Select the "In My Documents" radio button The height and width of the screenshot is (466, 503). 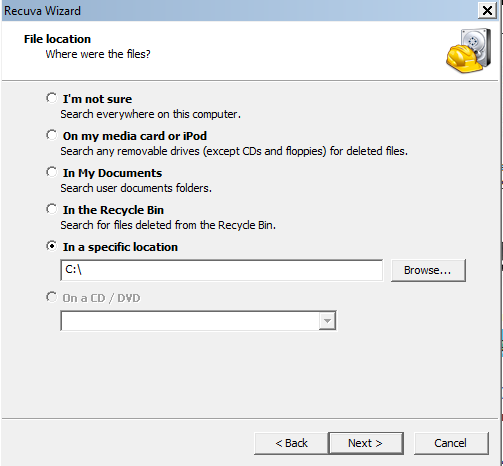click(52, 172)
